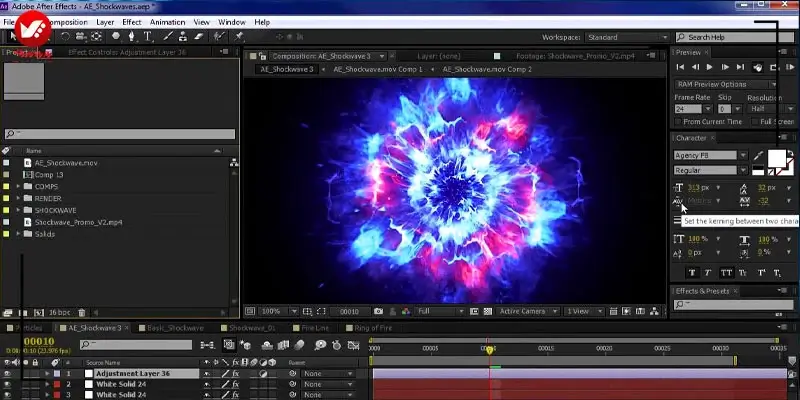Open the project flowchart icon in Project panel
The width and height of the screenshot is (800, 400).
pos(234,163)
